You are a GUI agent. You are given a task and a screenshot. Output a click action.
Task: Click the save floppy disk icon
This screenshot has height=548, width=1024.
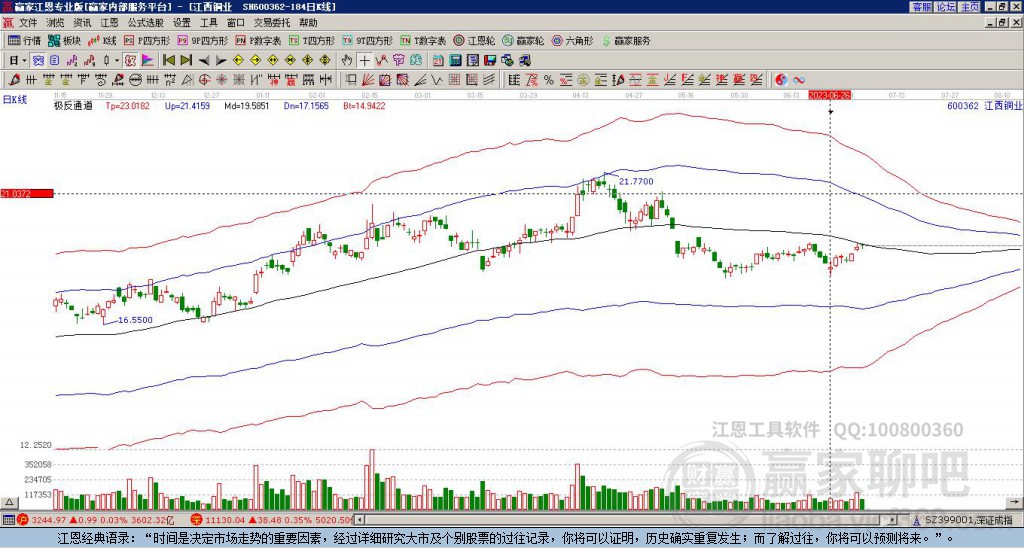pos(490,61)
